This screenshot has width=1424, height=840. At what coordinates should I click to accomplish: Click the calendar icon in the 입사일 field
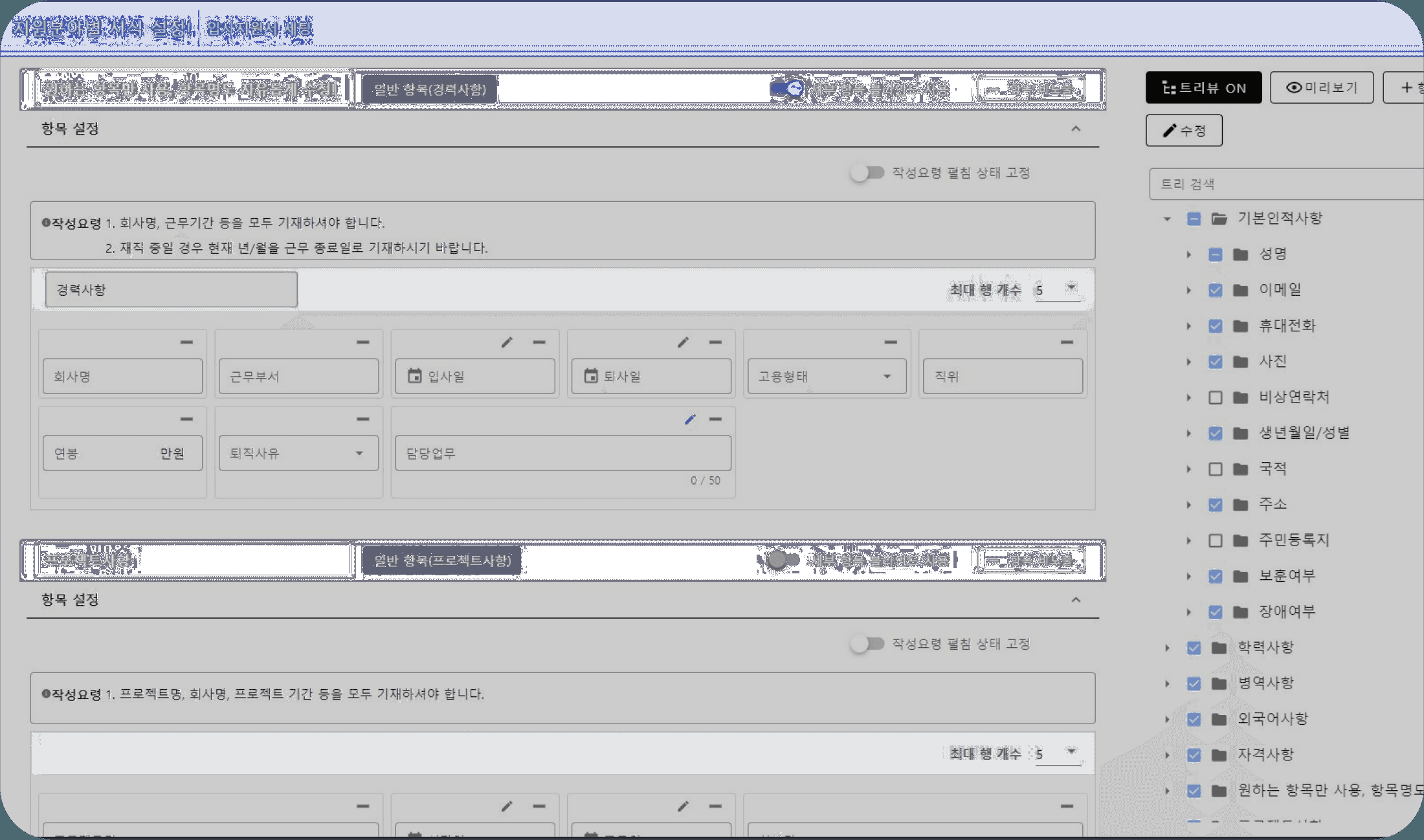pyautogui.click(x=414, y=376)
